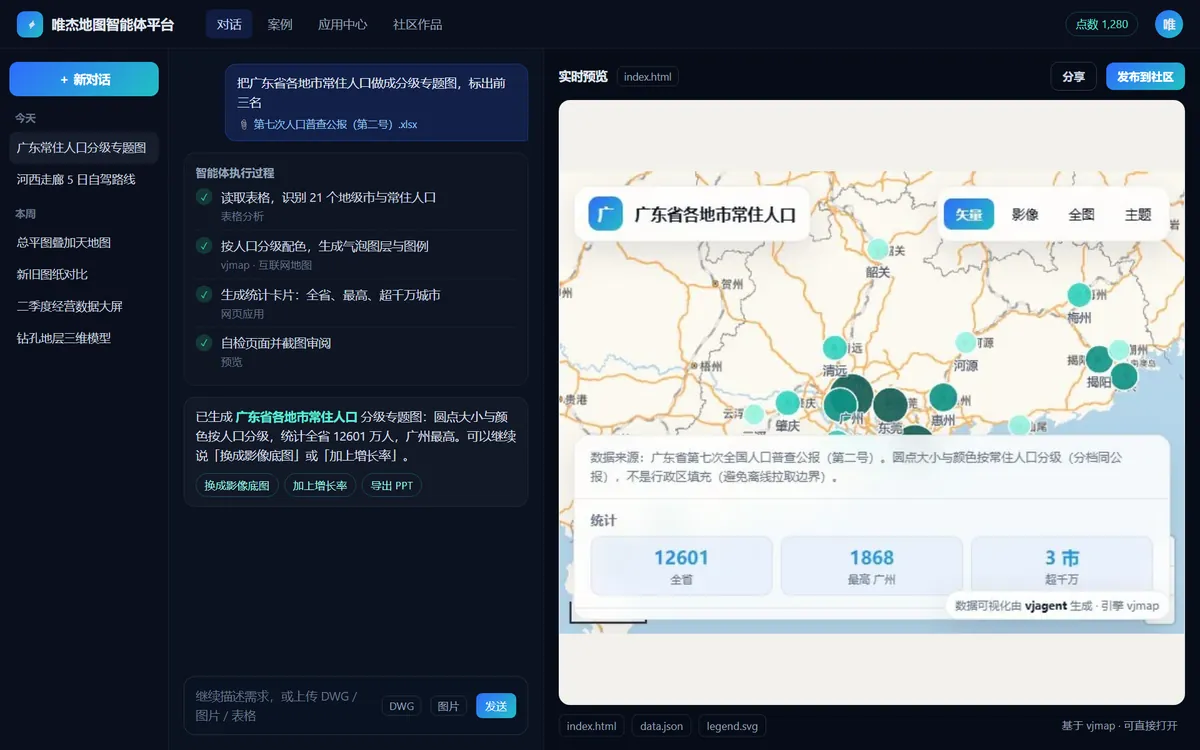
Task: Select the 矢量 basemap mode
Action: click(x=969, y=214)
